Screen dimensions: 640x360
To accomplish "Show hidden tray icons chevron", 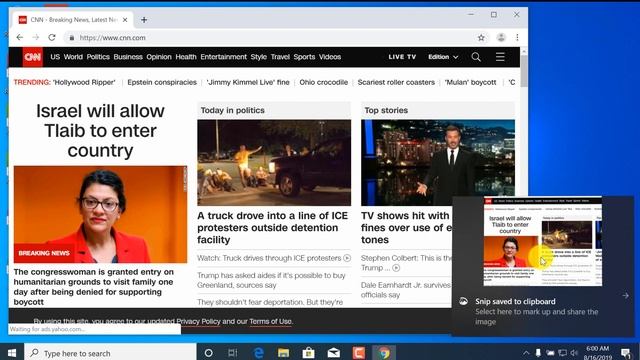I will pos(526,353).
